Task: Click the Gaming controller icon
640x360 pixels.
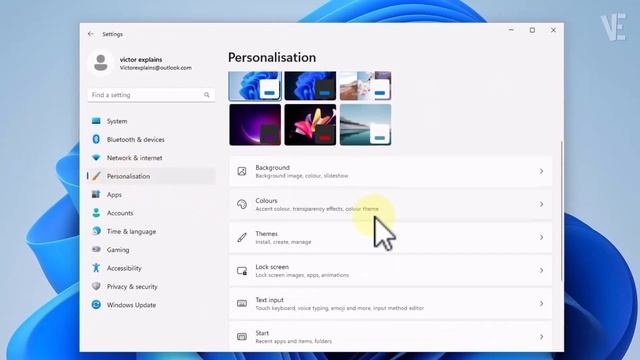Action: point(96,249)
